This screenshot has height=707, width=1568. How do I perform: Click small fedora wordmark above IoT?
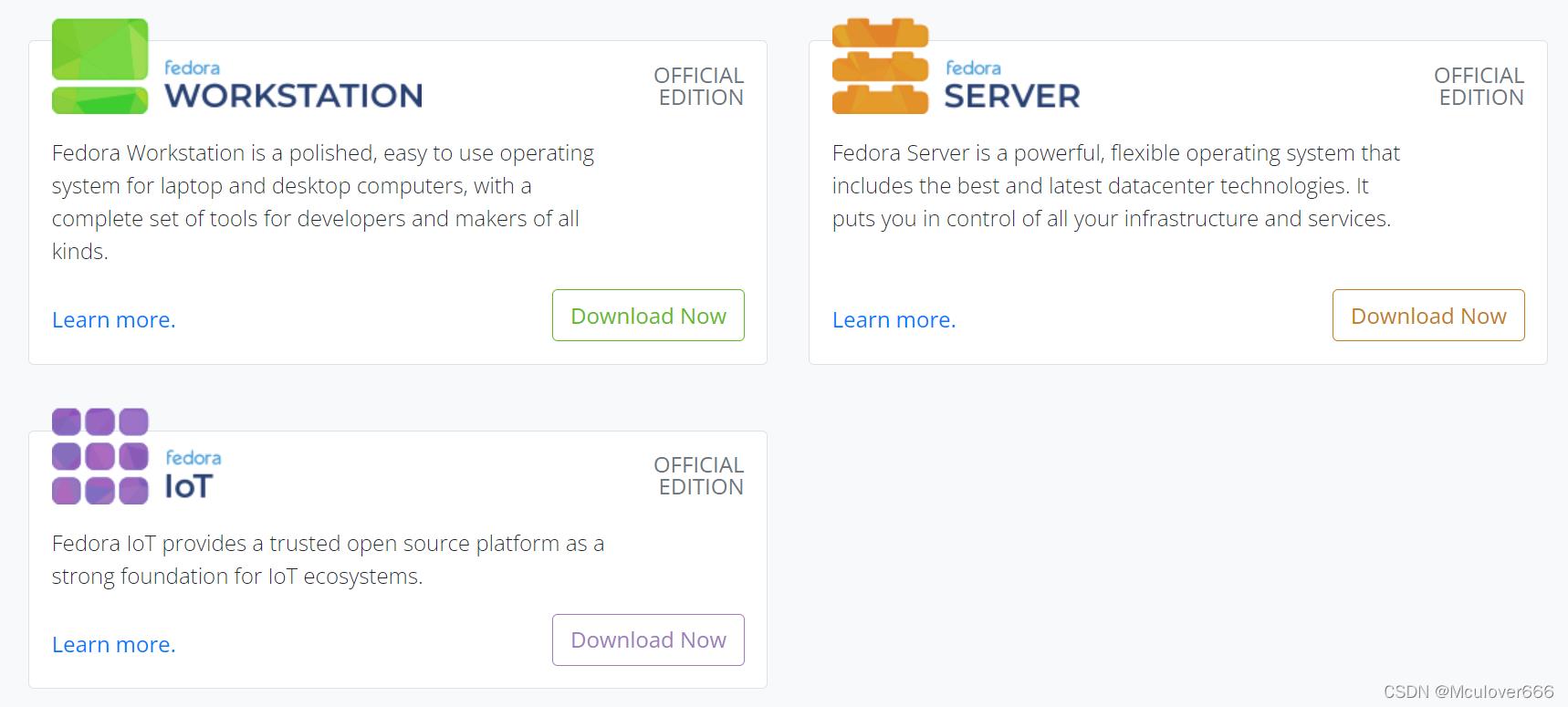coord(193,457)
